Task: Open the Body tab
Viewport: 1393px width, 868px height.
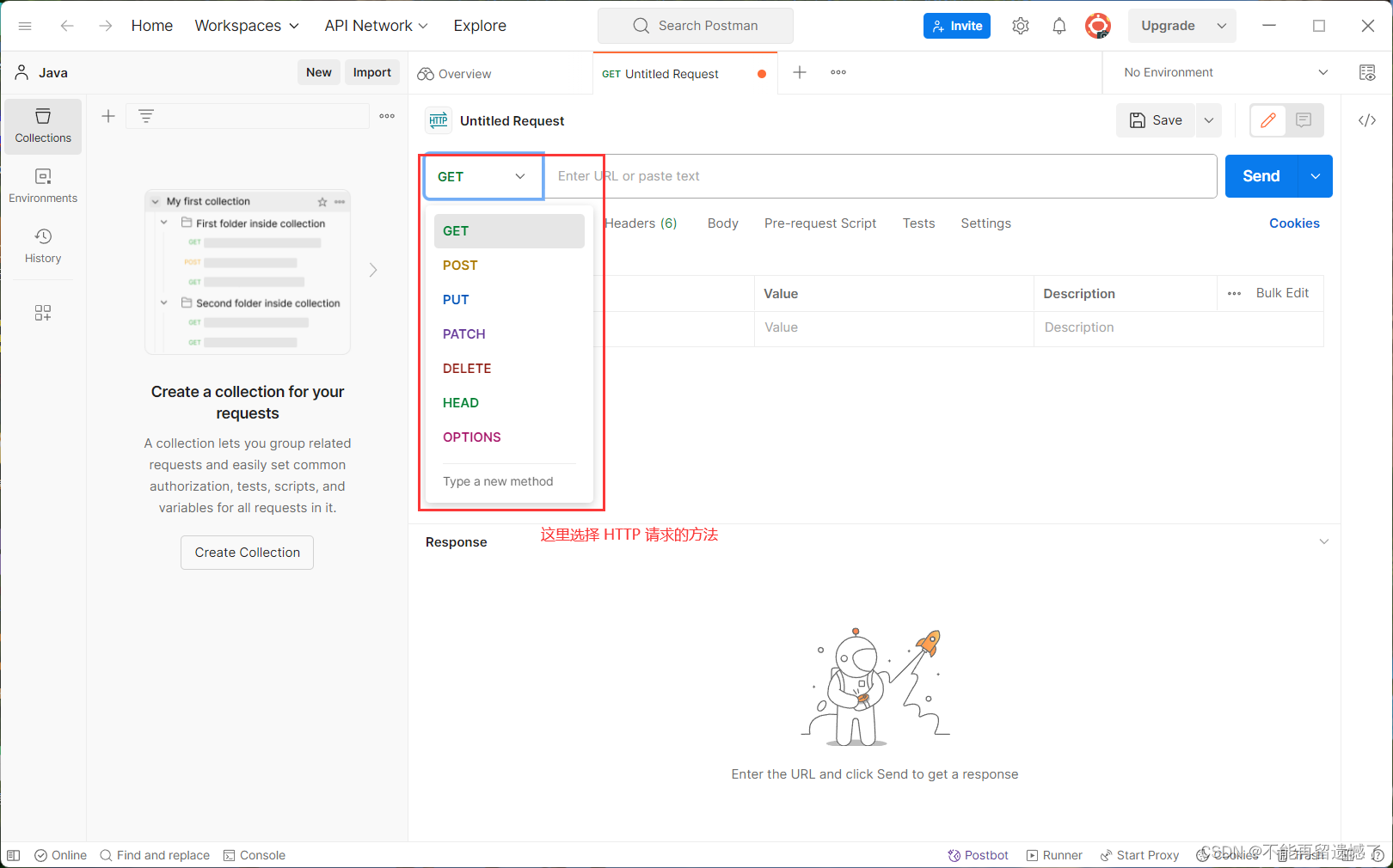Action: point(723,223)
